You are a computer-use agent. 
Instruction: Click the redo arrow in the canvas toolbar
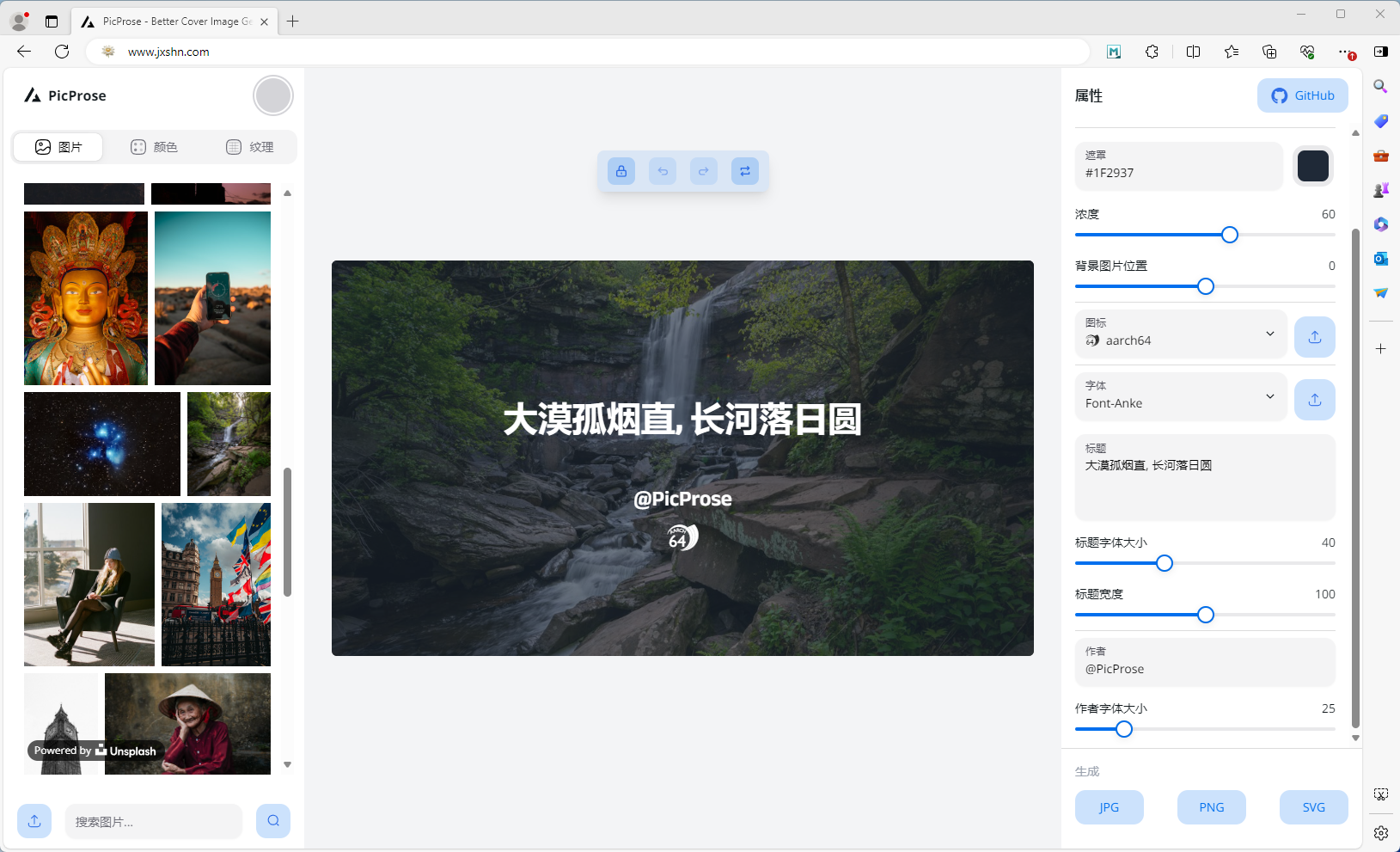coord(704,171)
